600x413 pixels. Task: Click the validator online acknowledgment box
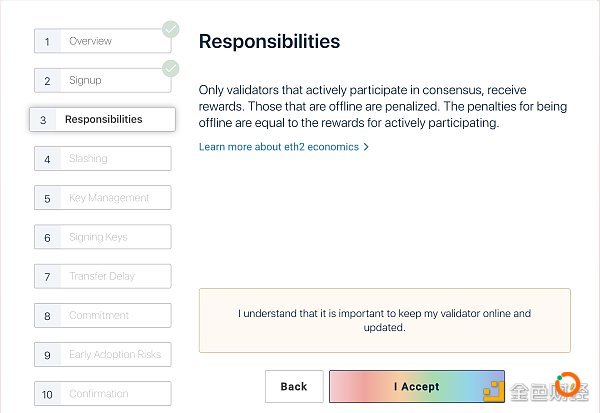pyautogui.click(x=385, y=320)
